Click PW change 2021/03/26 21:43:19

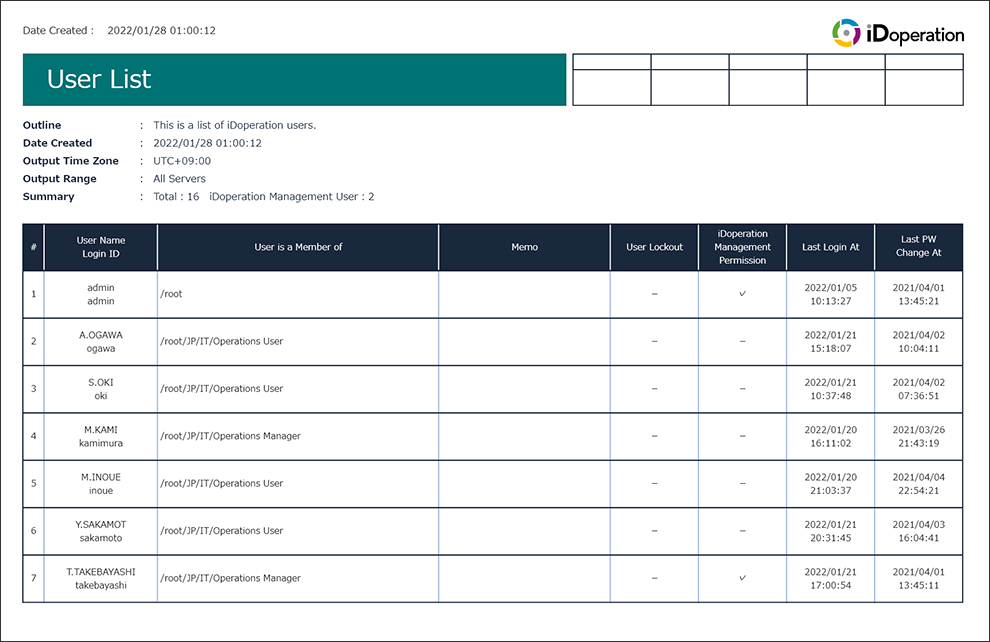(919, 436)
